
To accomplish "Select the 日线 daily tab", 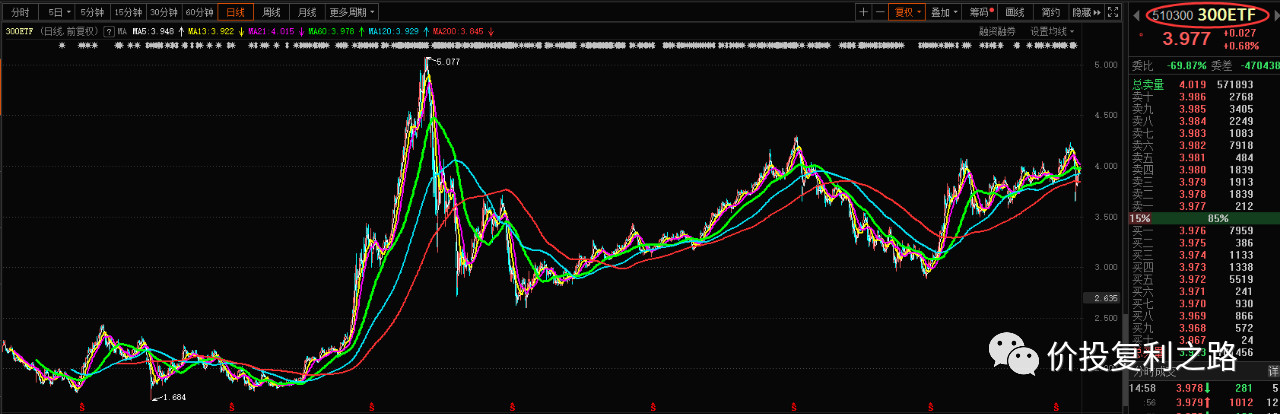I will (235, 12).
